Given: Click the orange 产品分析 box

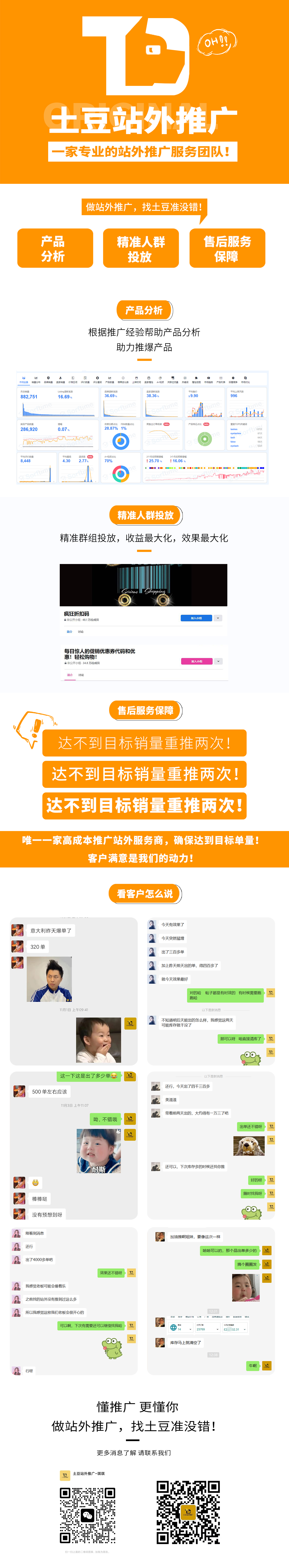Looking at the screenshot, I should point(55,248).
